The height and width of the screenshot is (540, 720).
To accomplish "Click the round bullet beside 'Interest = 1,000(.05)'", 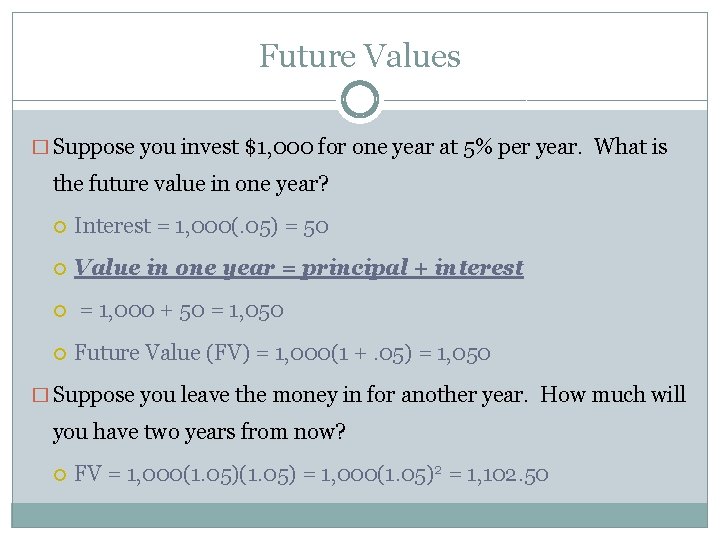I will coord(61,227).
